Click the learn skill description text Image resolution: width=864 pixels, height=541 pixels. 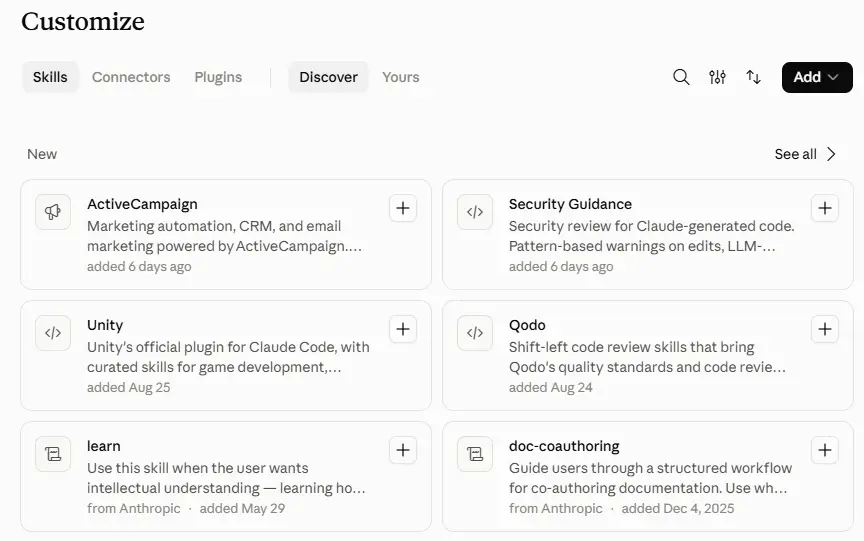pos(226,478)
